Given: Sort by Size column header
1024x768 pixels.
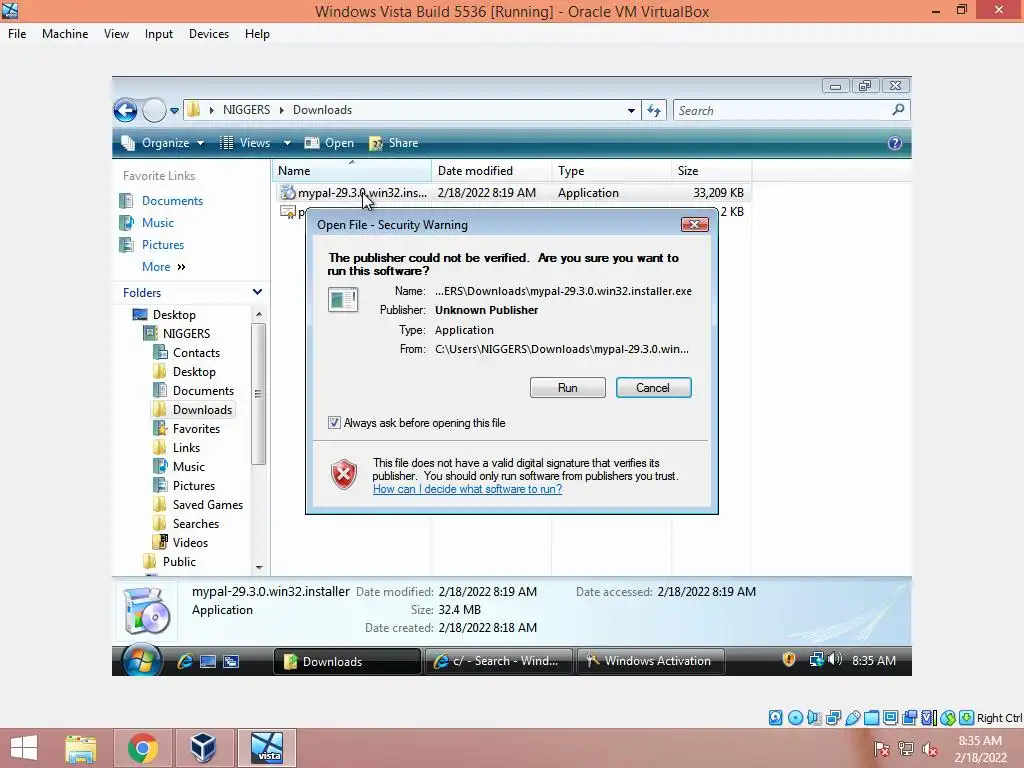Looking at the screenshot, I should tap(711, 171).
